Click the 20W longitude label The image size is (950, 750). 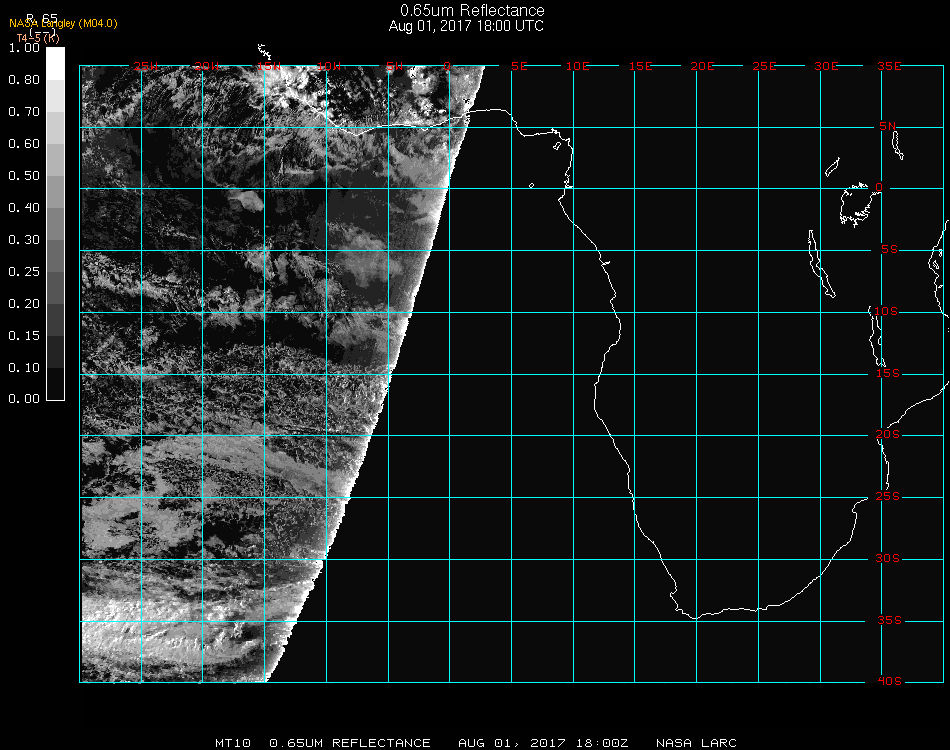click(207, 66)
